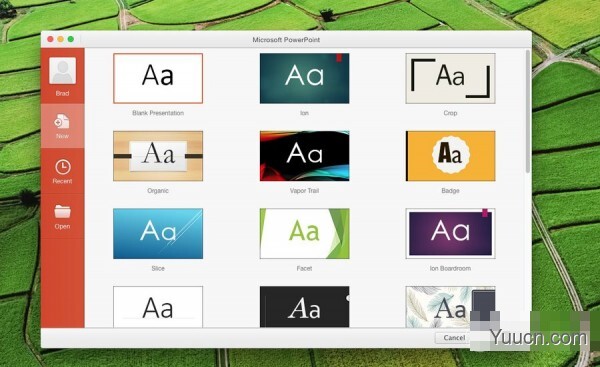Select the Ion Boardroom template thumbnail

450,233
